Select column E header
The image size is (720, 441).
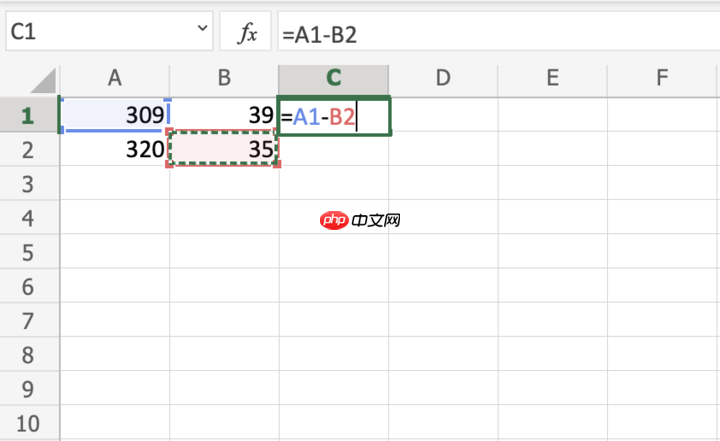(x=552, y=80)
